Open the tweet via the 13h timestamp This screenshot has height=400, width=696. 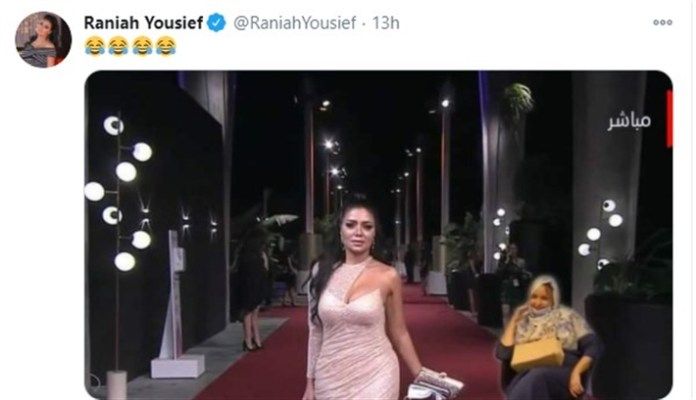(x=386, y=23)
